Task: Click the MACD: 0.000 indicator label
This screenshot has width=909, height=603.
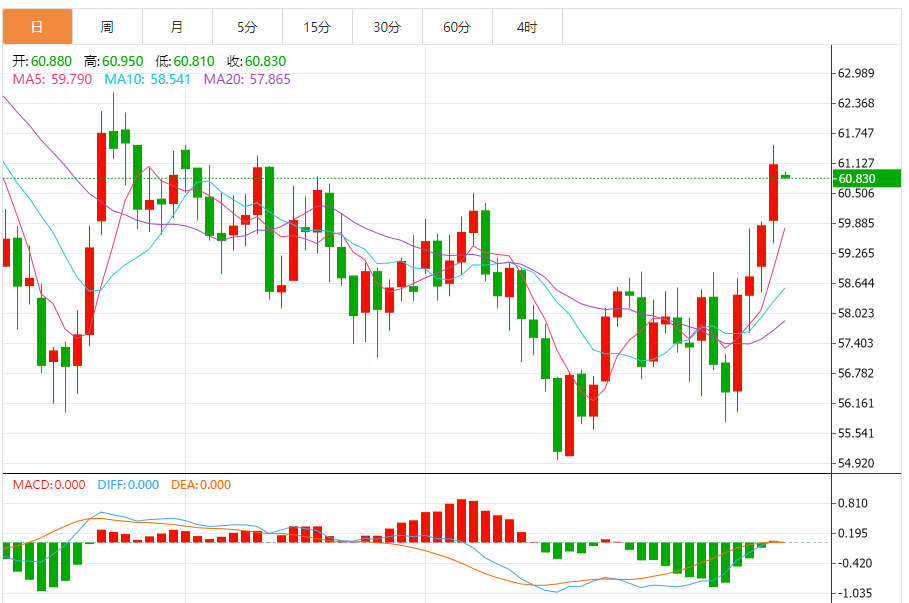Action: tap(49, 485)
